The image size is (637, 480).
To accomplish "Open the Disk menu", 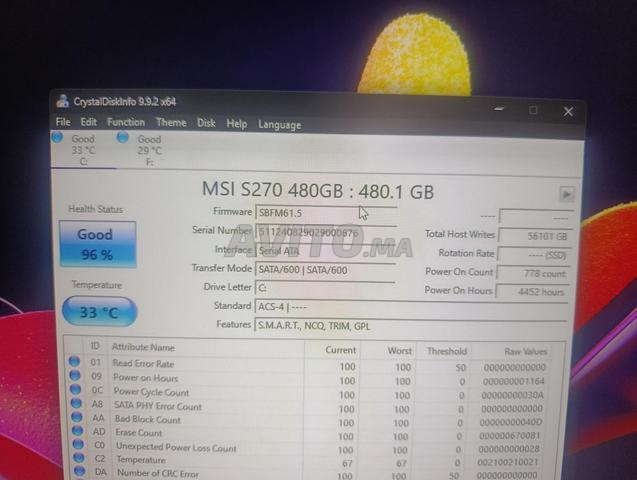I will [x=206, y=123].
